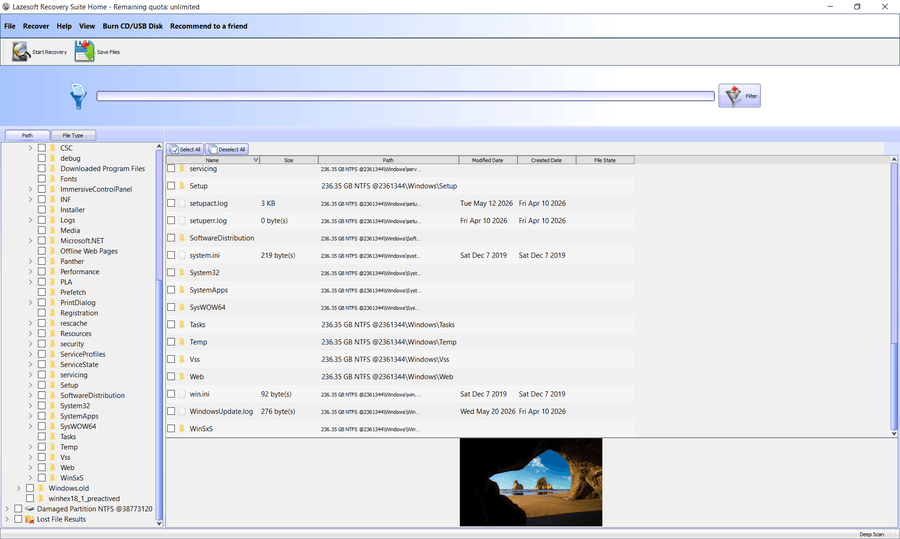
Task: Click the System32 folder icon in file list
Action: click(182, 273)
